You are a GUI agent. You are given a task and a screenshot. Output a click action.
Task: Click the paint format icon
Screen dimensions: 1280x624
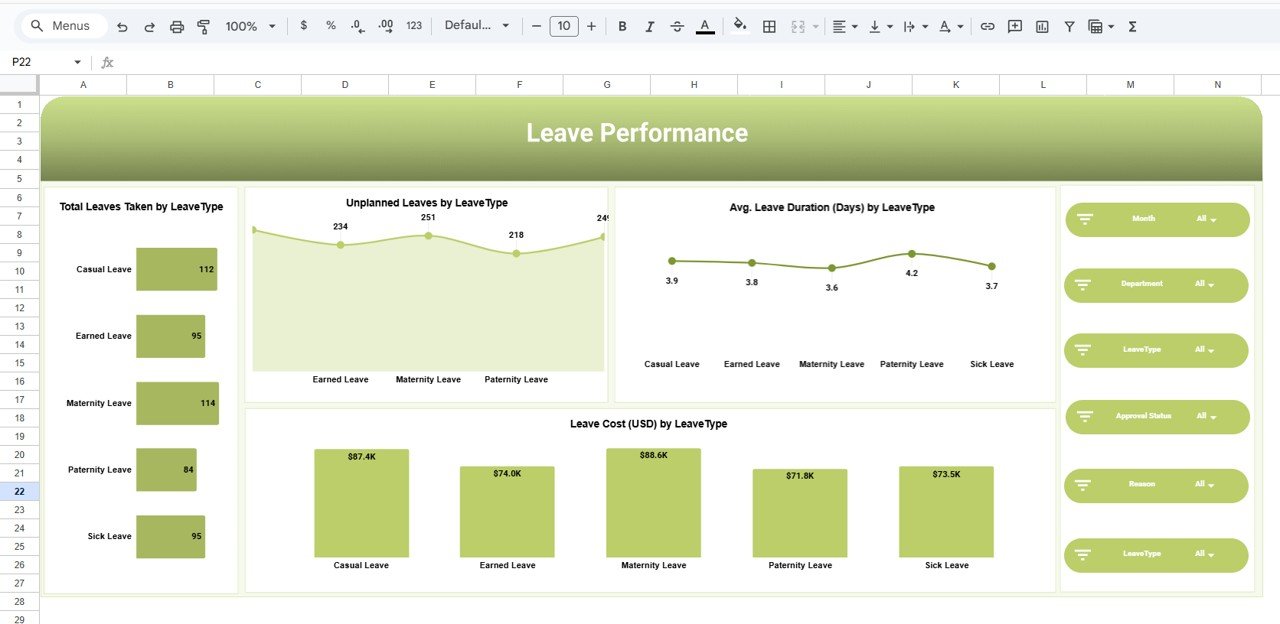203,25
